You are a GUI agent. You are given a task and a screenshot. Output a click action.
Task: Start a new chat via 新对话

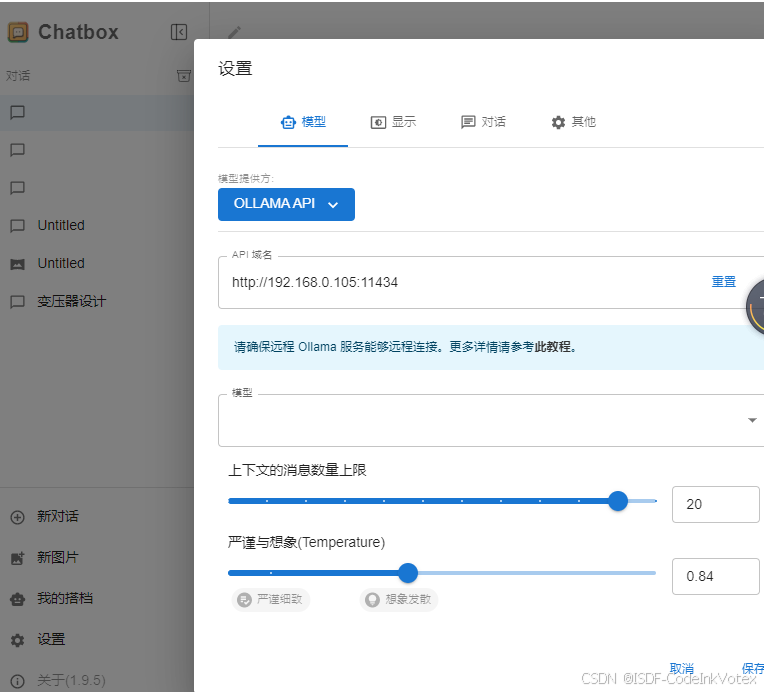click(57, 517)
